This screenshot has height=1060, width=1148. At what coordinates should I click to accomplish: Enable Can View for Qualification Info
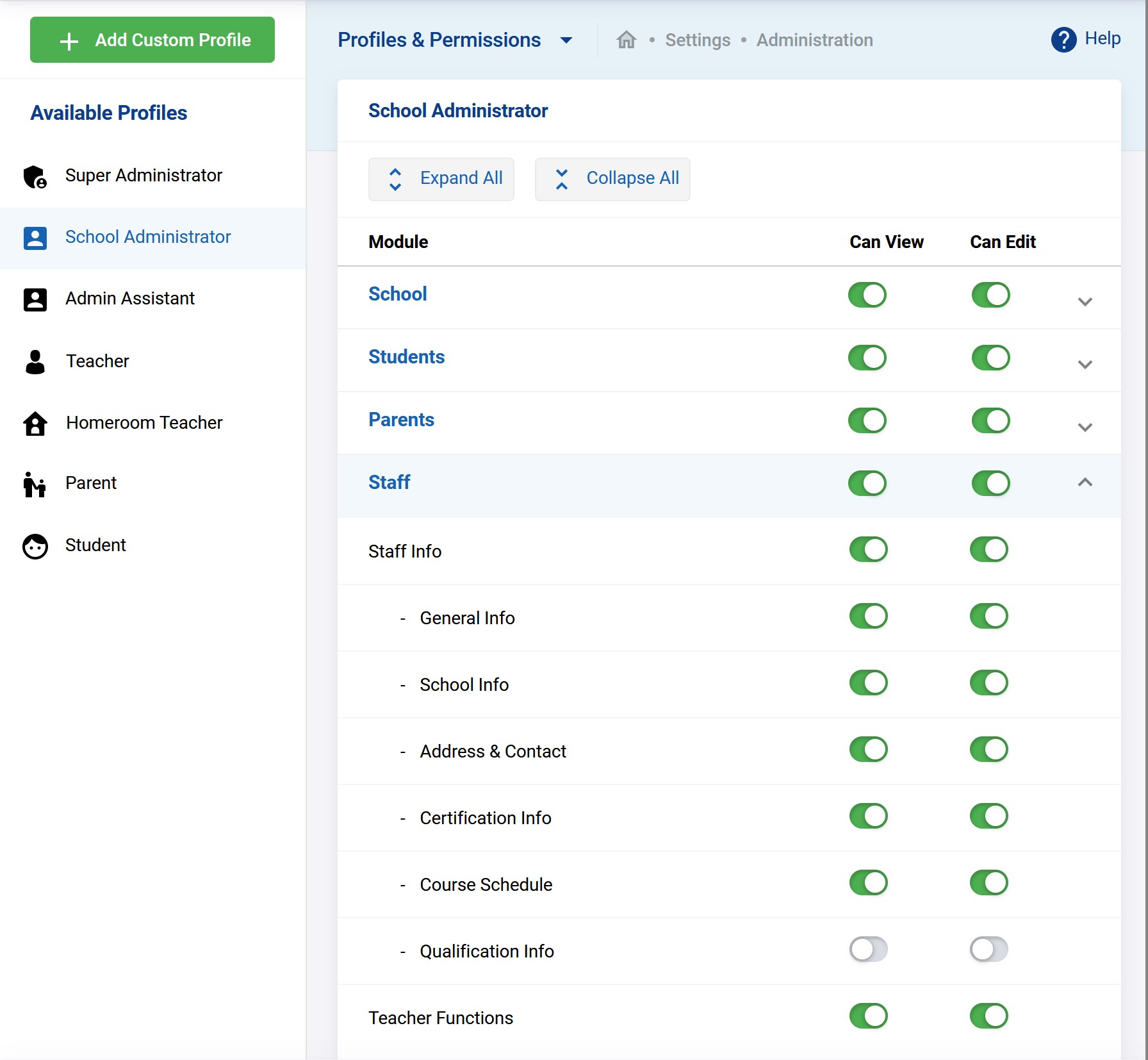[x=868, y=950]
